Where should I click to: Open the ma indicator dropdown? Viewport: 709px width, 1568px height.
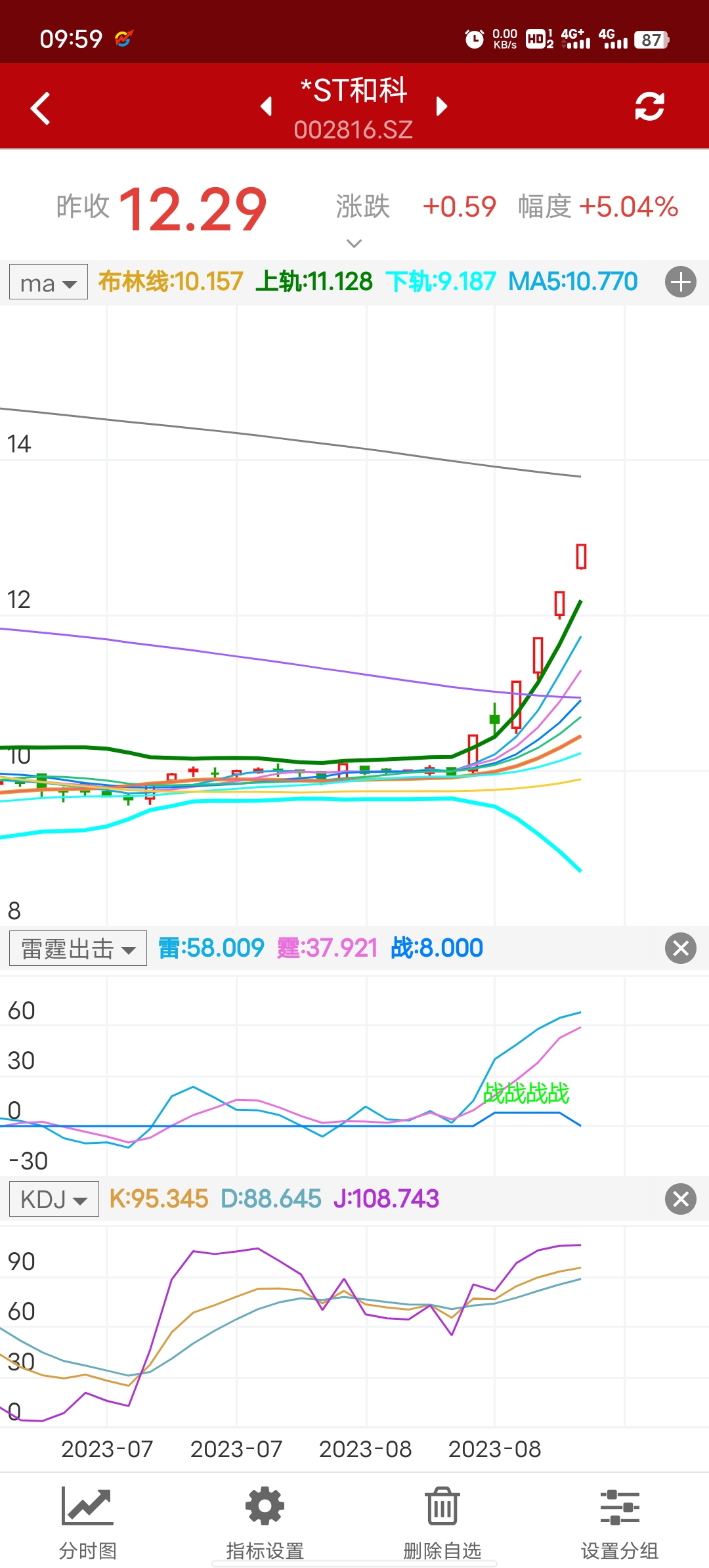pyautogui.click(x=49, y=283)
